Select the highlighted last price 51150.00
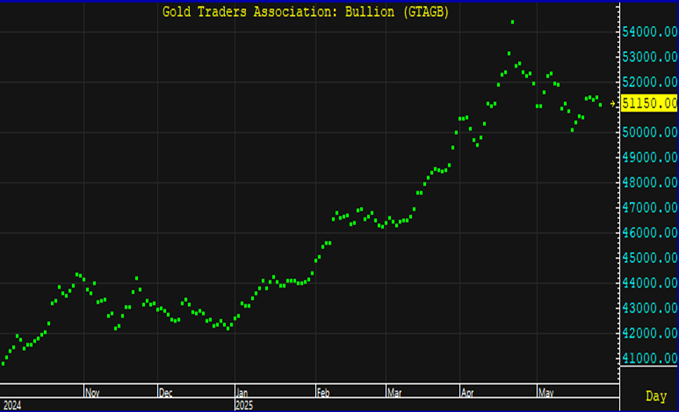679x412 pixels. 649,104
